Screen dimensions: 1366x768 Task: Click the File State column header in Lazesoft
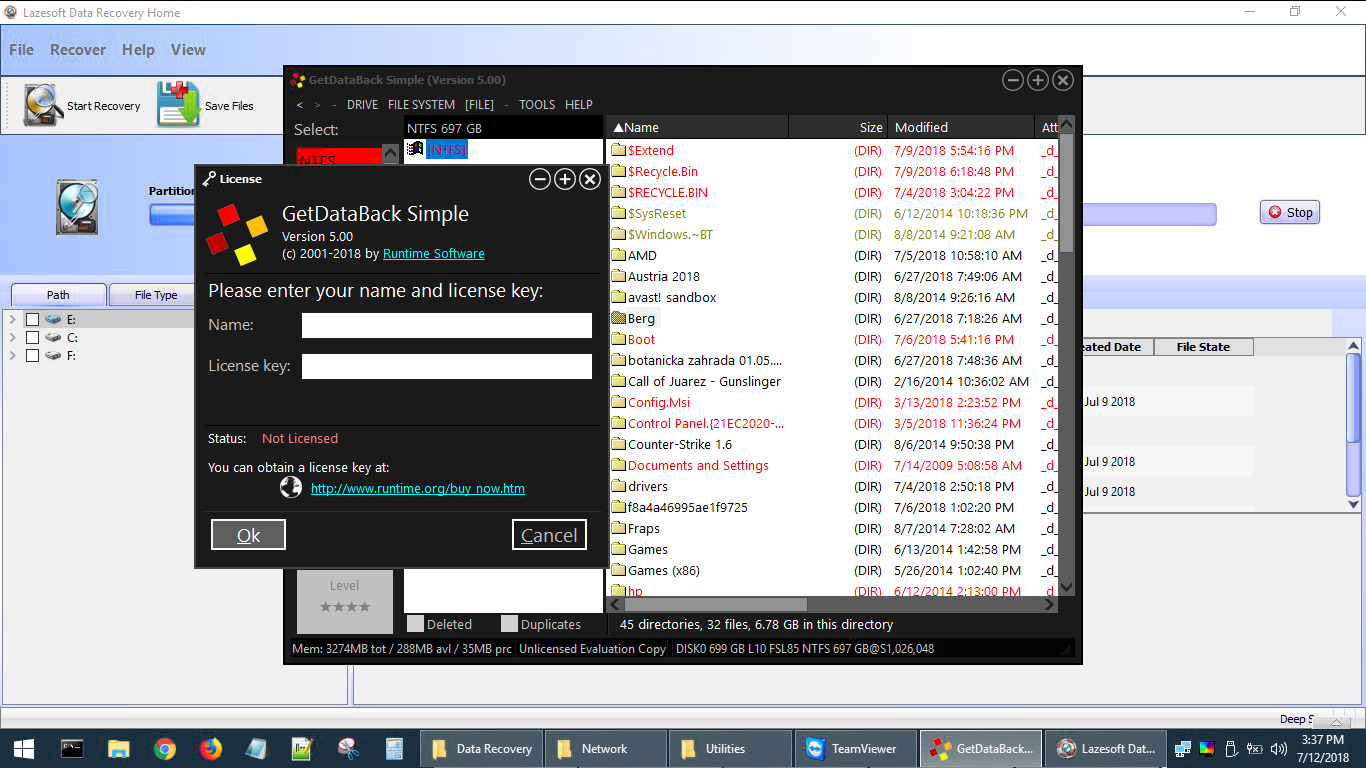pyautogui.click(x=1203, y=347)
